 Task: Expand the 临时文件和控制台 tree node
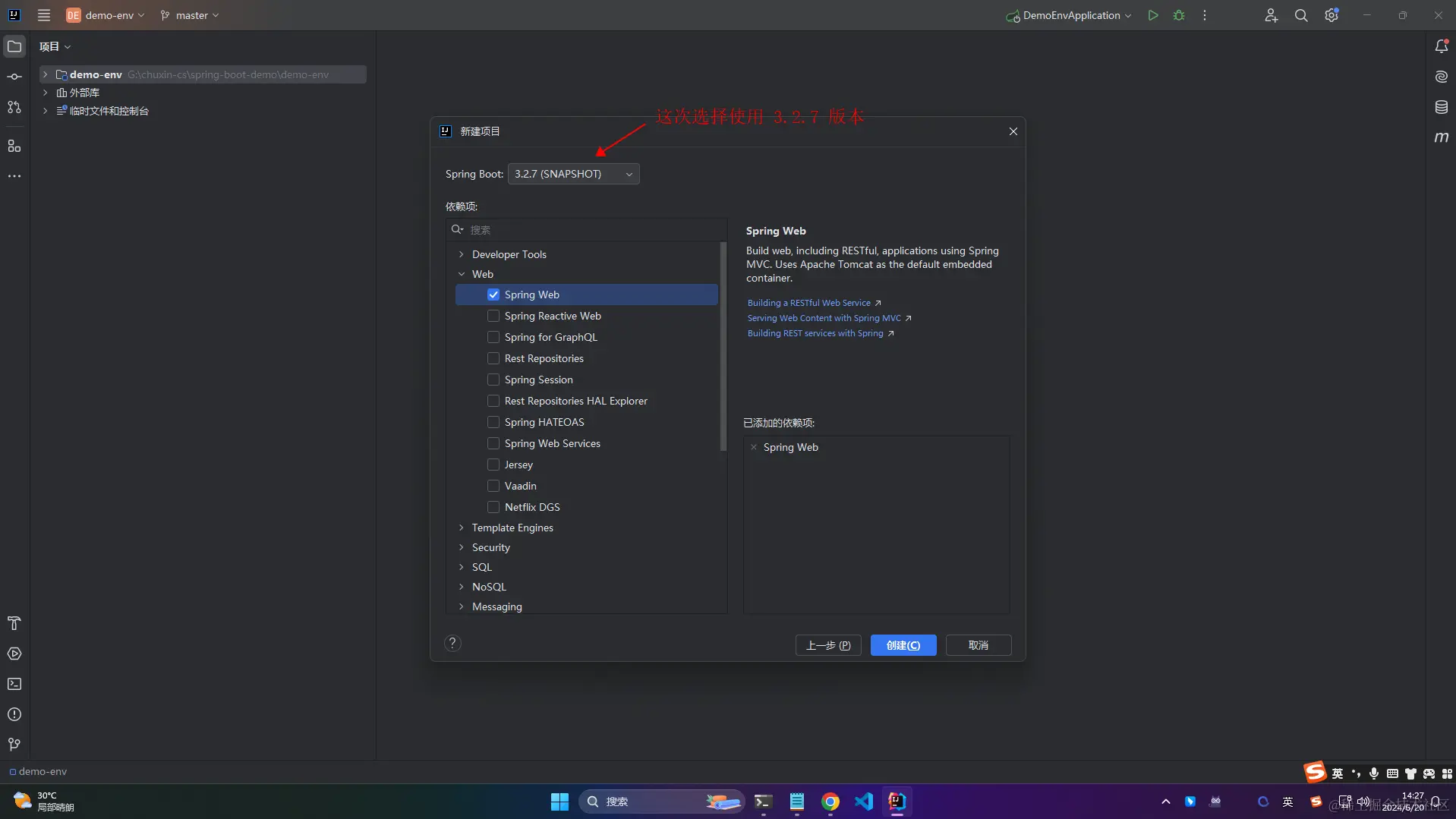point(46,111)
